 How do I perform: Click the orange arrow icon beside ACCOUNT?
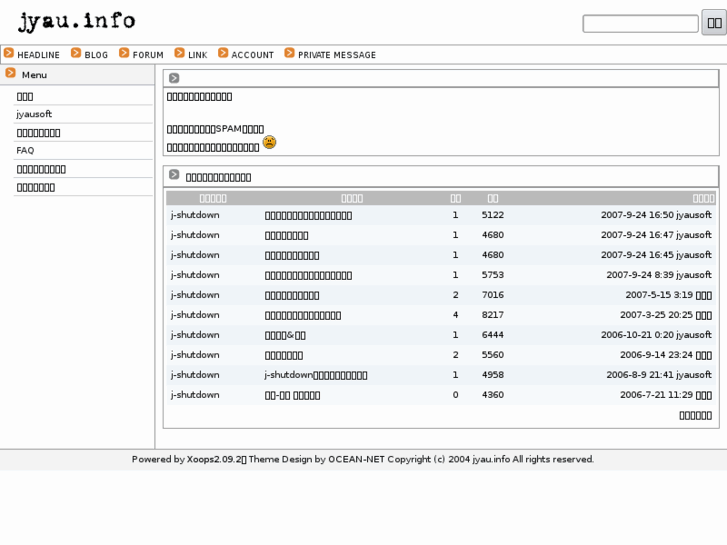[x=223, y=53]
